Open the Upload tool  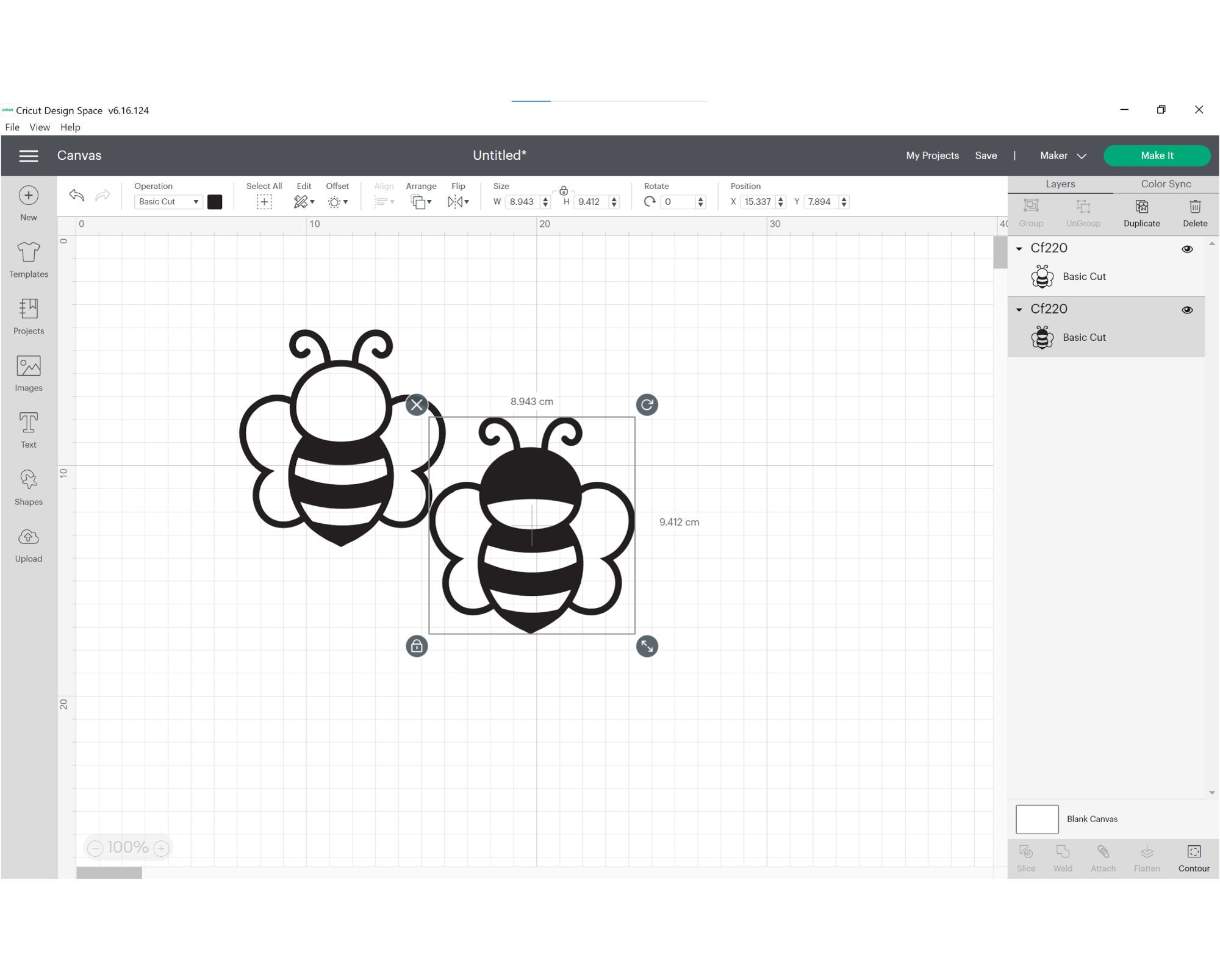(x=28, y=543)
